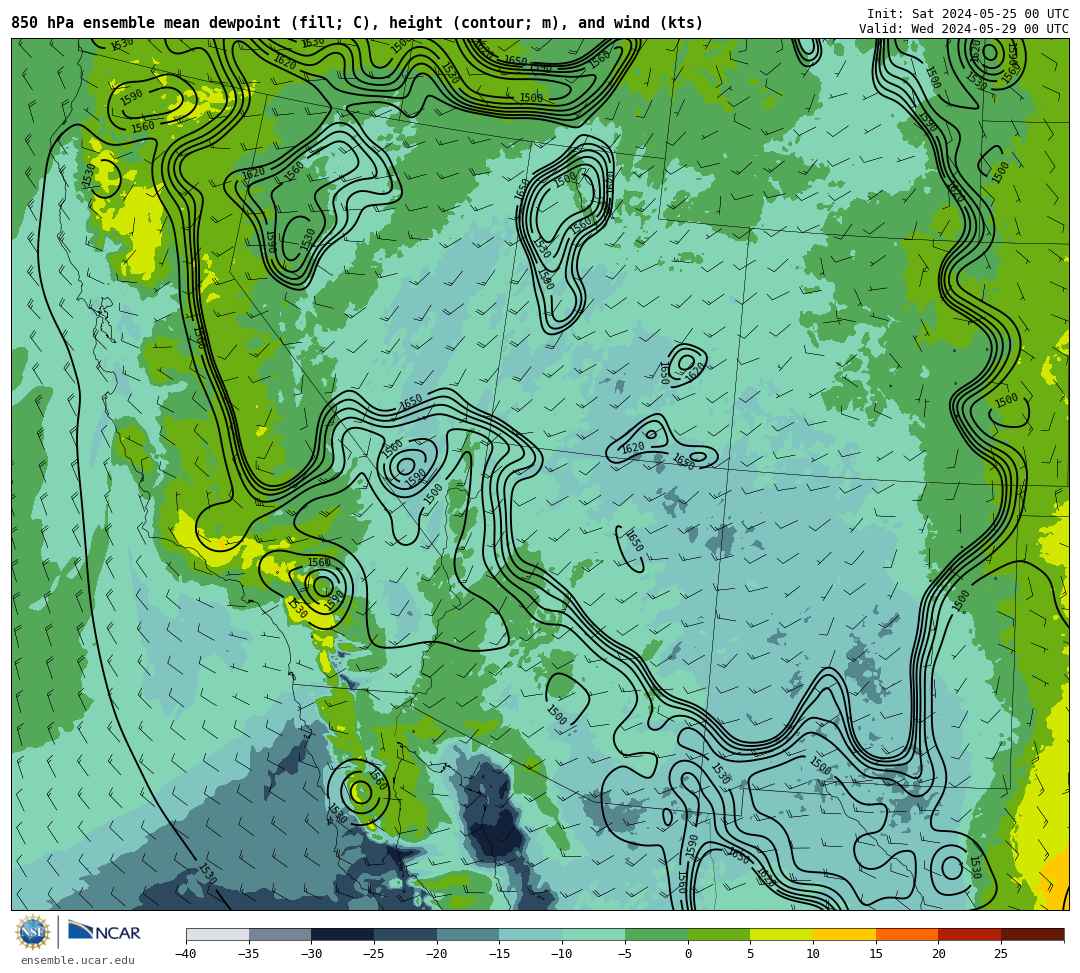Pick the -20 to -15 teal-gray swatch
Screen dimensions: 1080x973
pyautogui.click(x=468, y=934)
